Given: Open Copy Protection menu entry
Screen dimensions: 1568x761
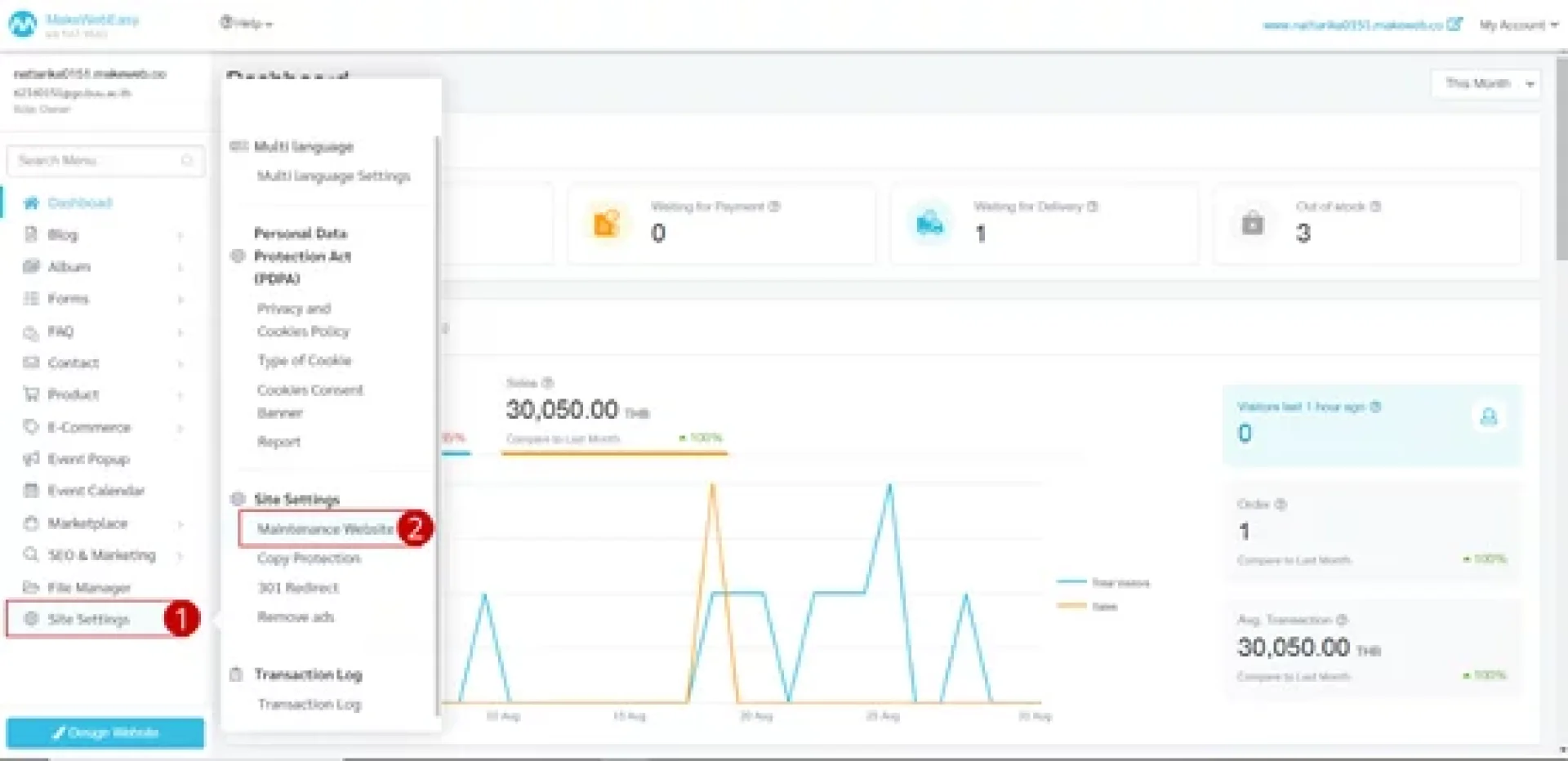Looking at the screenshot, I should point(309,559).
